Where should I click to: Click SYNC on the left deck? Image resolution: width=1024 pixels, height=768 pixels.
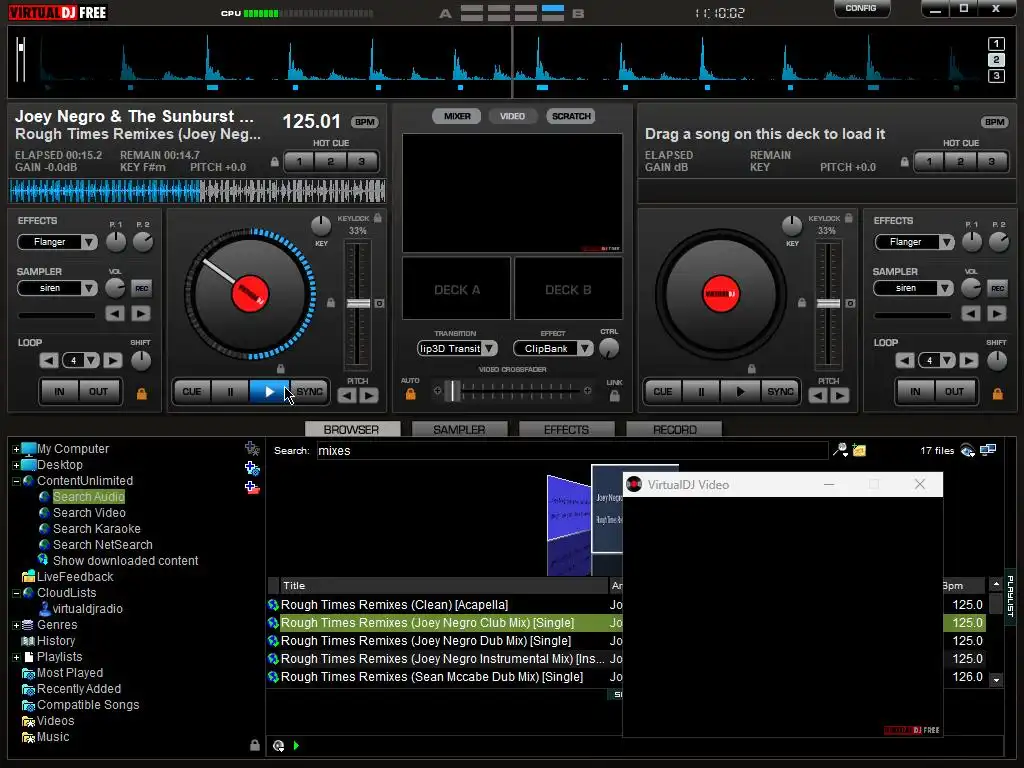[310, 392]
